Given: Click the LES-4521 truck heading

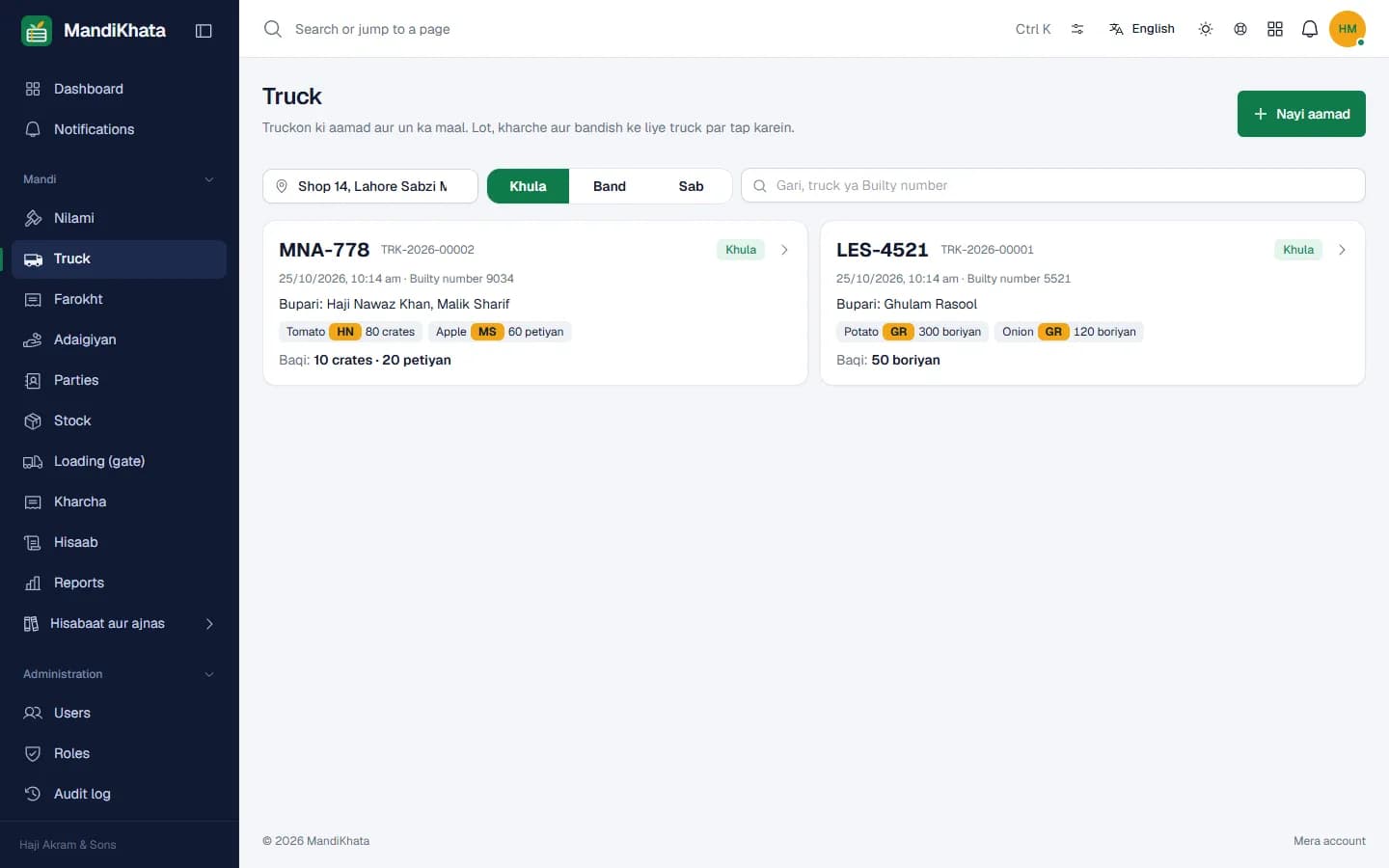Looking at the screenshot, I should 882,250.
